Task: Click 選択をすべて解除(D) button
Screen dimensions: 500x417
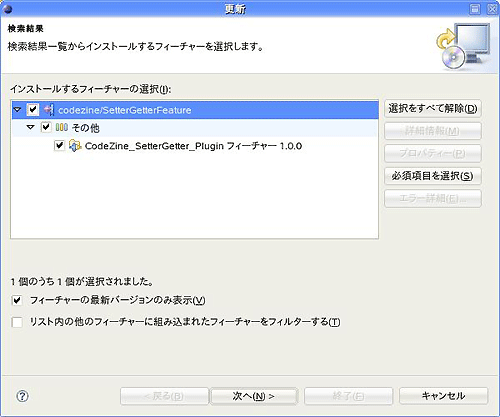Action: point(433,109)
